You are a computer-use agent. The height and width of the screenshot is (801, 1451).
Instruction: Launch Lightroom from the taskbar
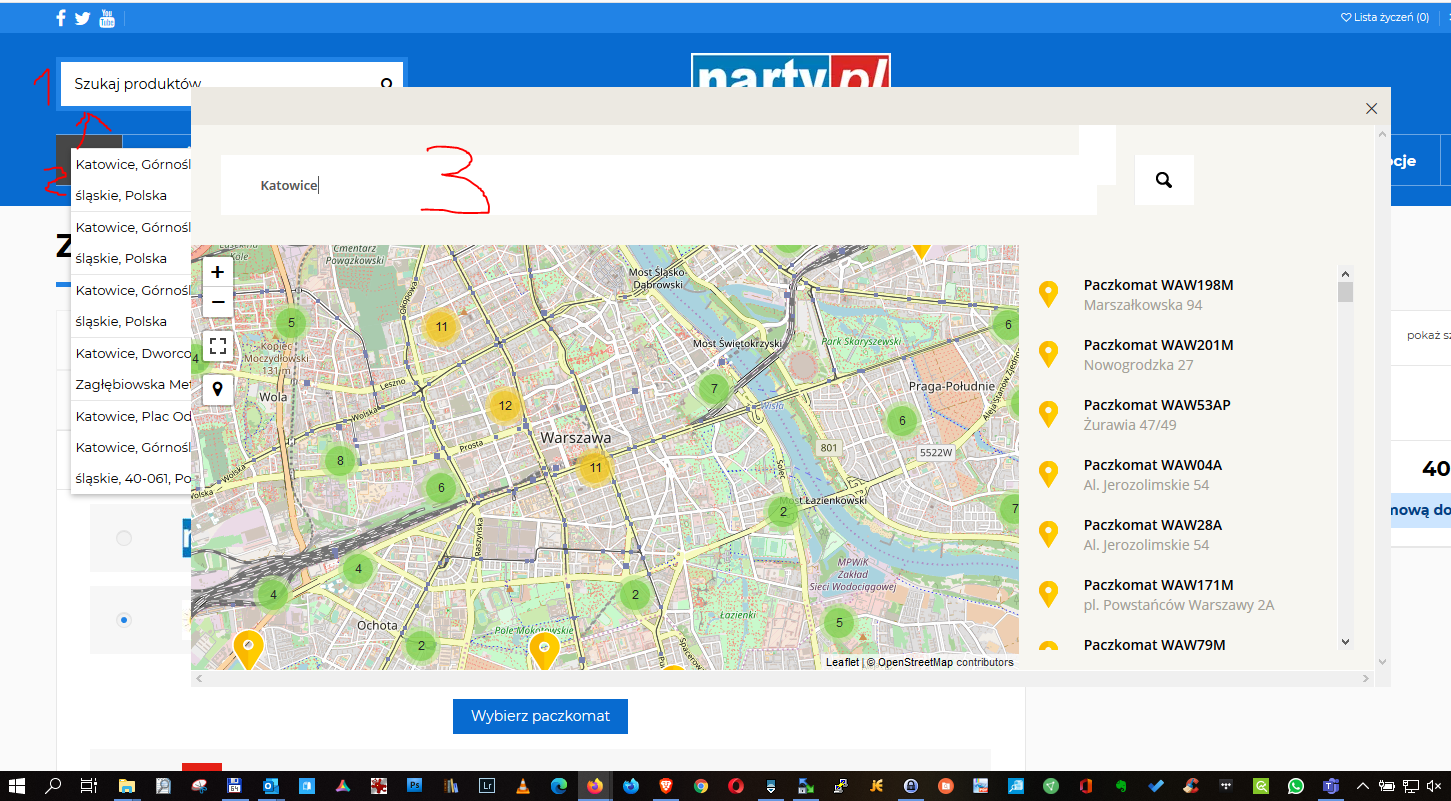[x=487, y=786]
